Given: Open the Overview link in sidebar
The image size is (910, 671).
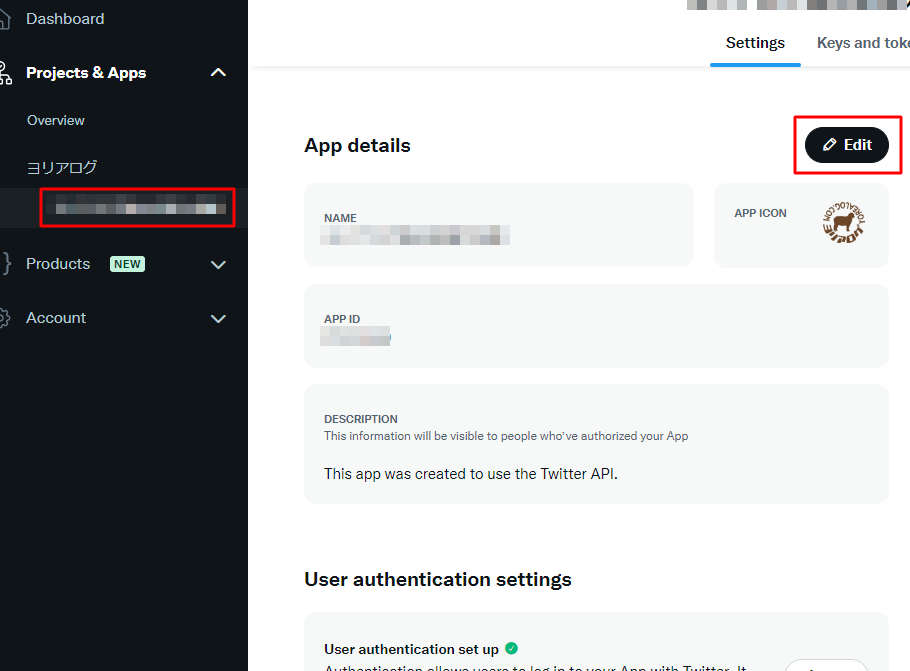Looking at the screenshot, I should (x=56, y=120).
